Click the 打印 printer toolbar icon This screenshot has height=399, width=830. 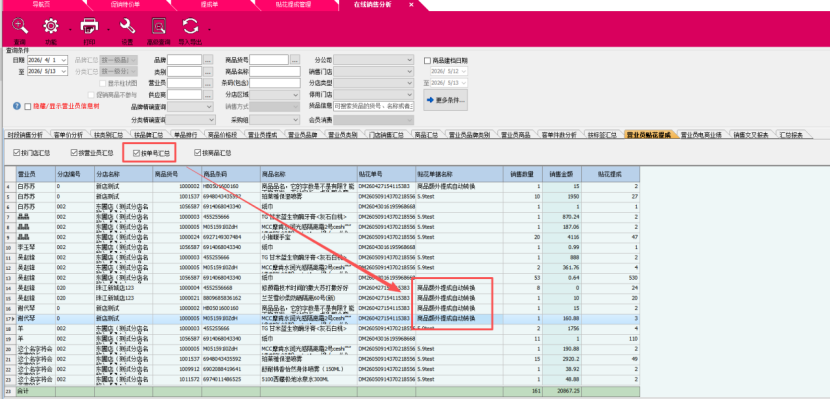tap(89, 25)
